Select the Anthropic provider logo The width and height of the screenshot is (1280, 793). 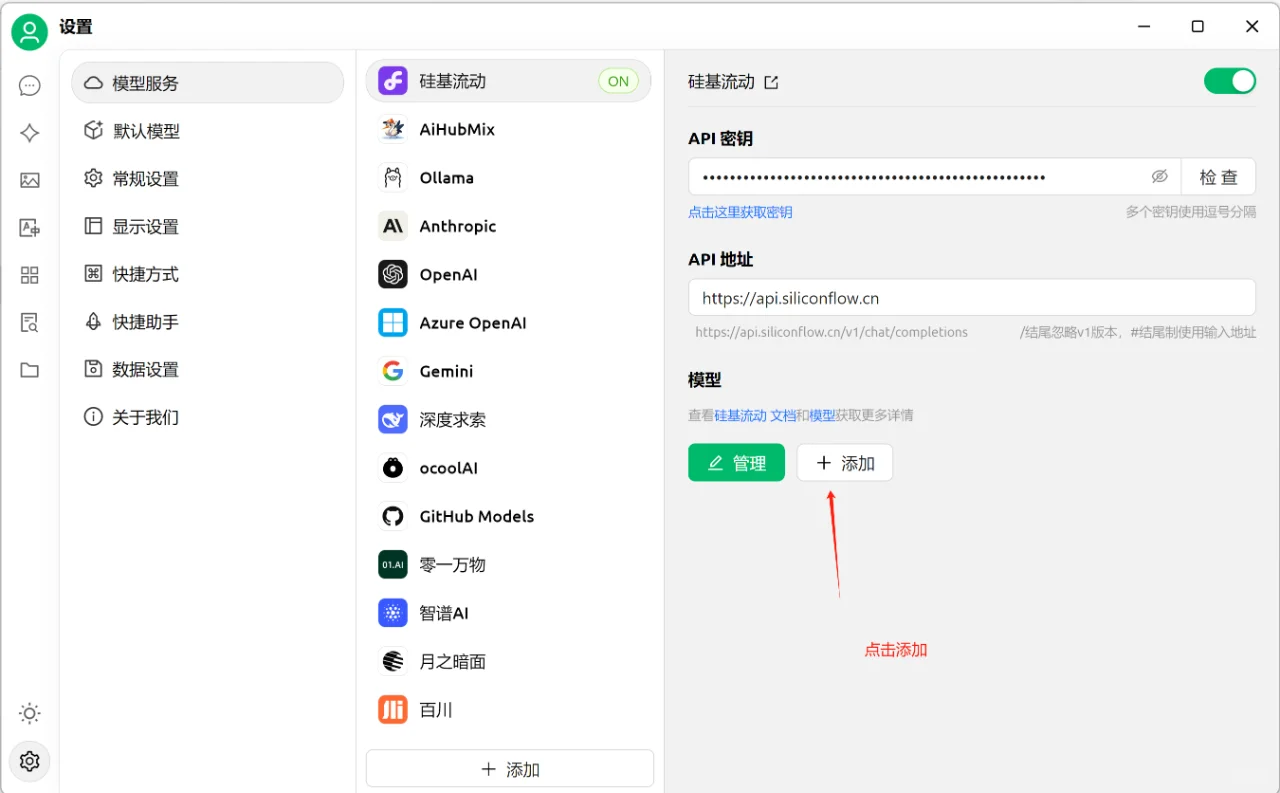pyautogui.click(x=392, y=226)
